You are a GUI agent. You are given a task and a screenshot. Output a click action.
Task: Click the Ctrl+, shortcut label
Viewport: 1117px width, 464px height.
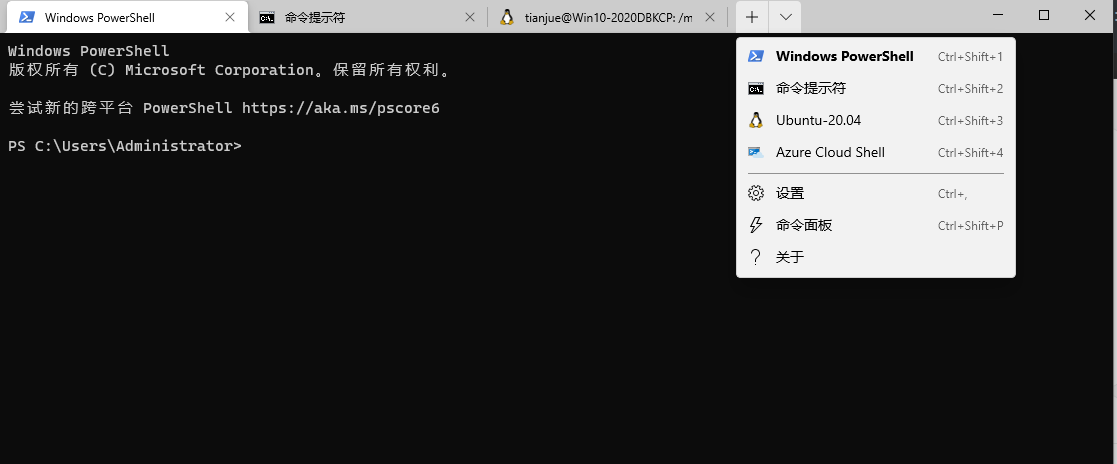coord(952,193)
